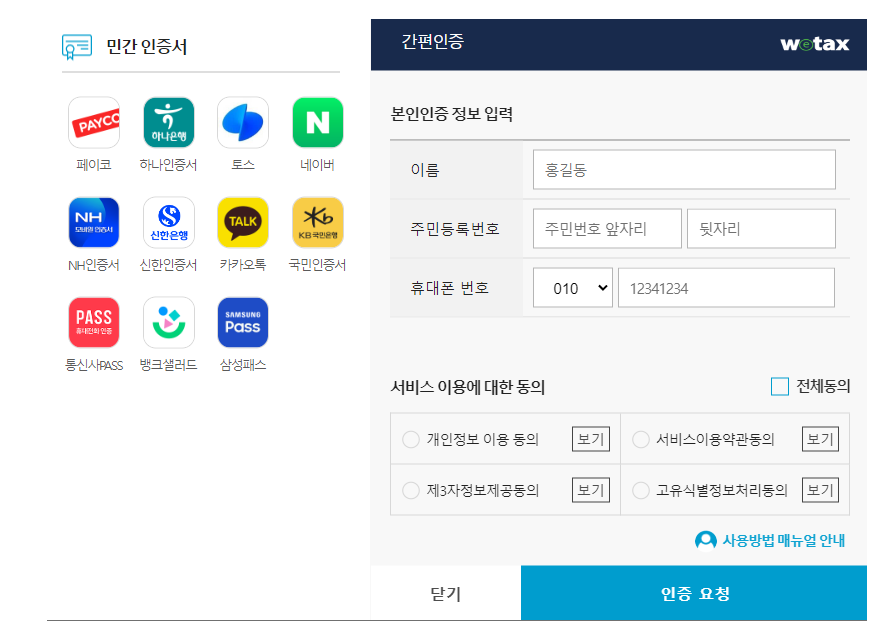
Task: Check the 전체동의 agree-all checkbox
Action: pyautogui.click(x=780, y=387)
